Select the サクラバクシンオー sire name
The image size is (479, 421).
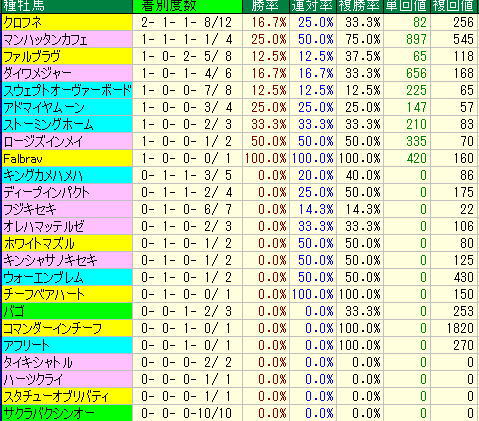(49, 413)
